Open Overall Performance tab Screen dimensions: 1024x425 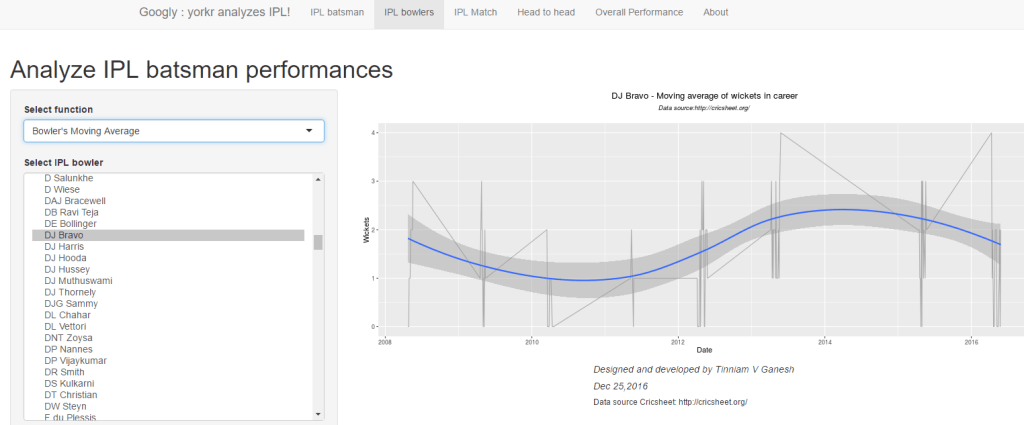(639, 12)
